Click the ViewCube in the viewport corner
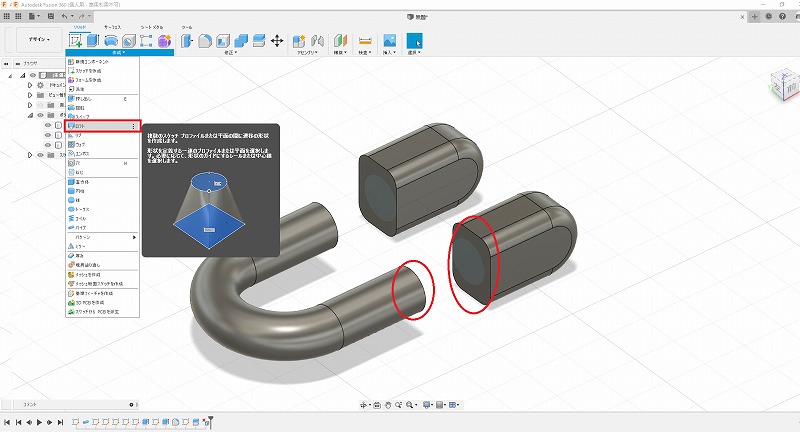 (x=782, y=87)
